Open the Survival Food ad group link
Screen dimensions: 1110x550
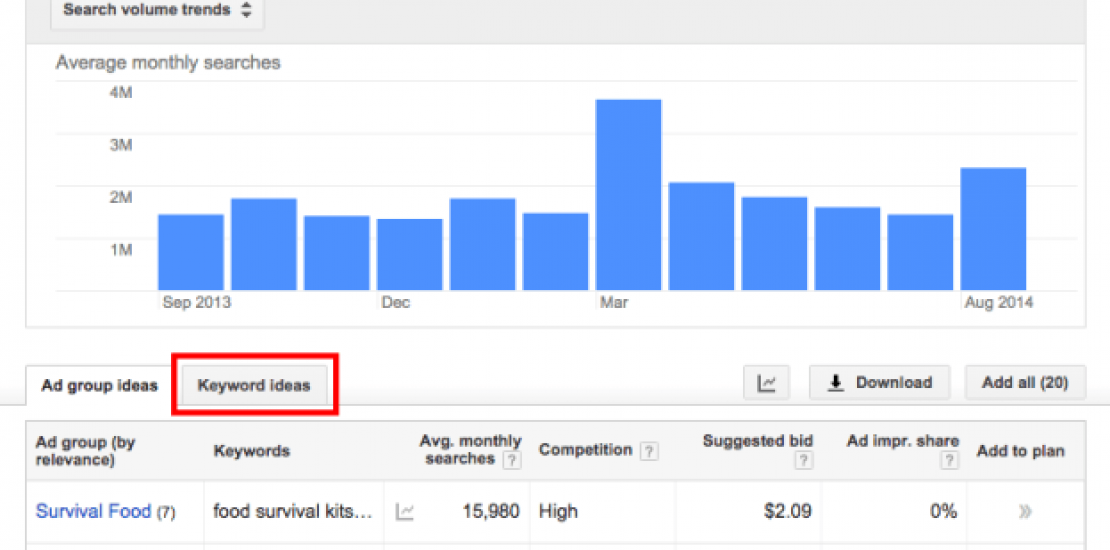(x=93, y=512)
